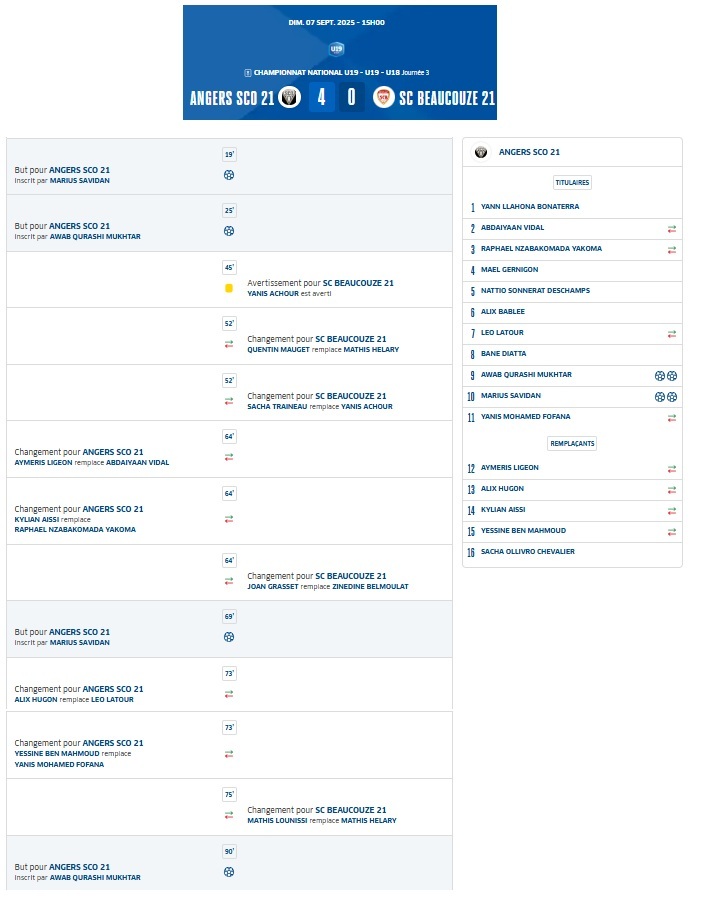Click the 69' minute marker

pyautogui.click(x=229, y=616)
